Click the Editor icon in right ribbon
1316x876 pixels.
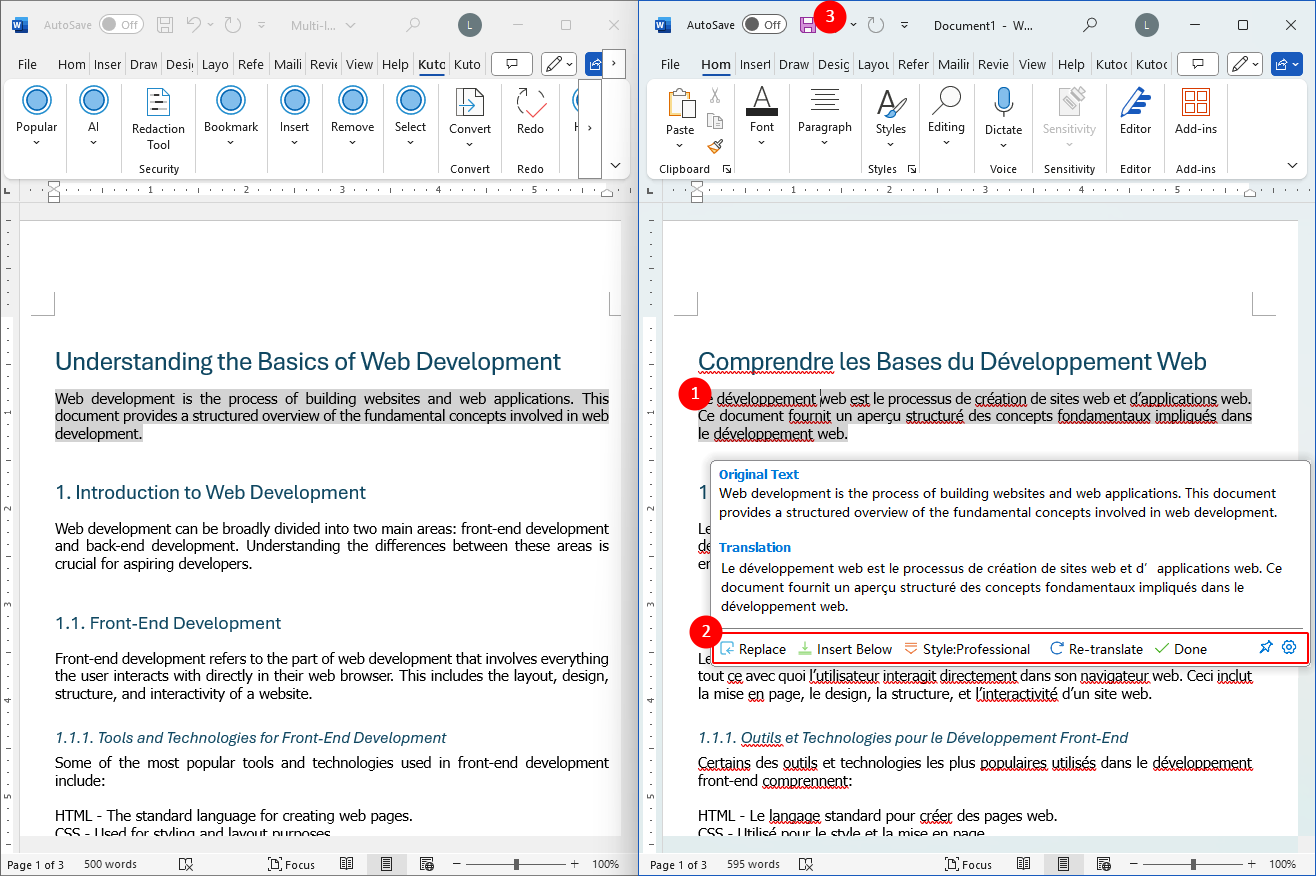tap(1135, 112)
